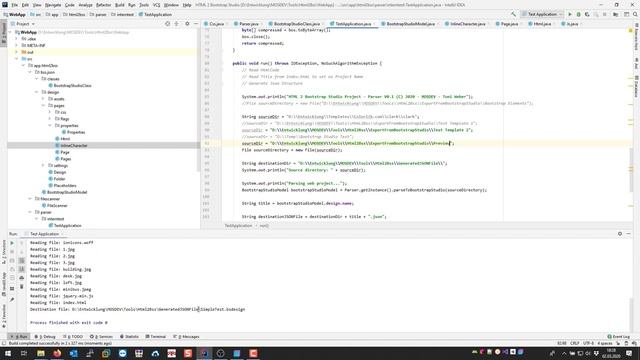Run with coverage icon in toolbar
640x360 pixels.
[587, 14]
